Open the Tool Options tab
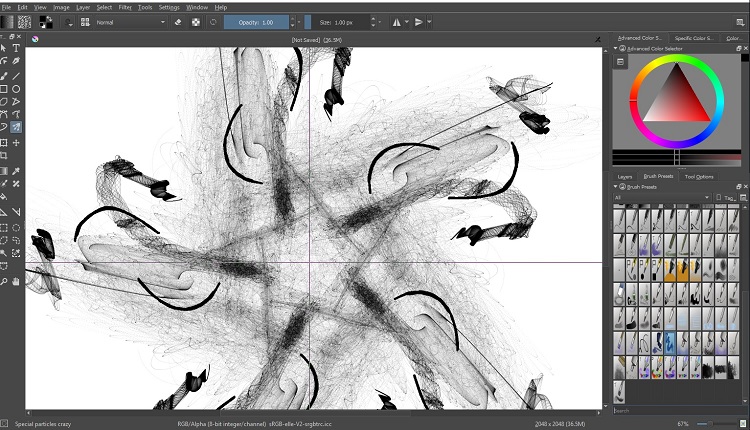The width and height of the screenshot is (750, 430). click(x=699, y=176)
